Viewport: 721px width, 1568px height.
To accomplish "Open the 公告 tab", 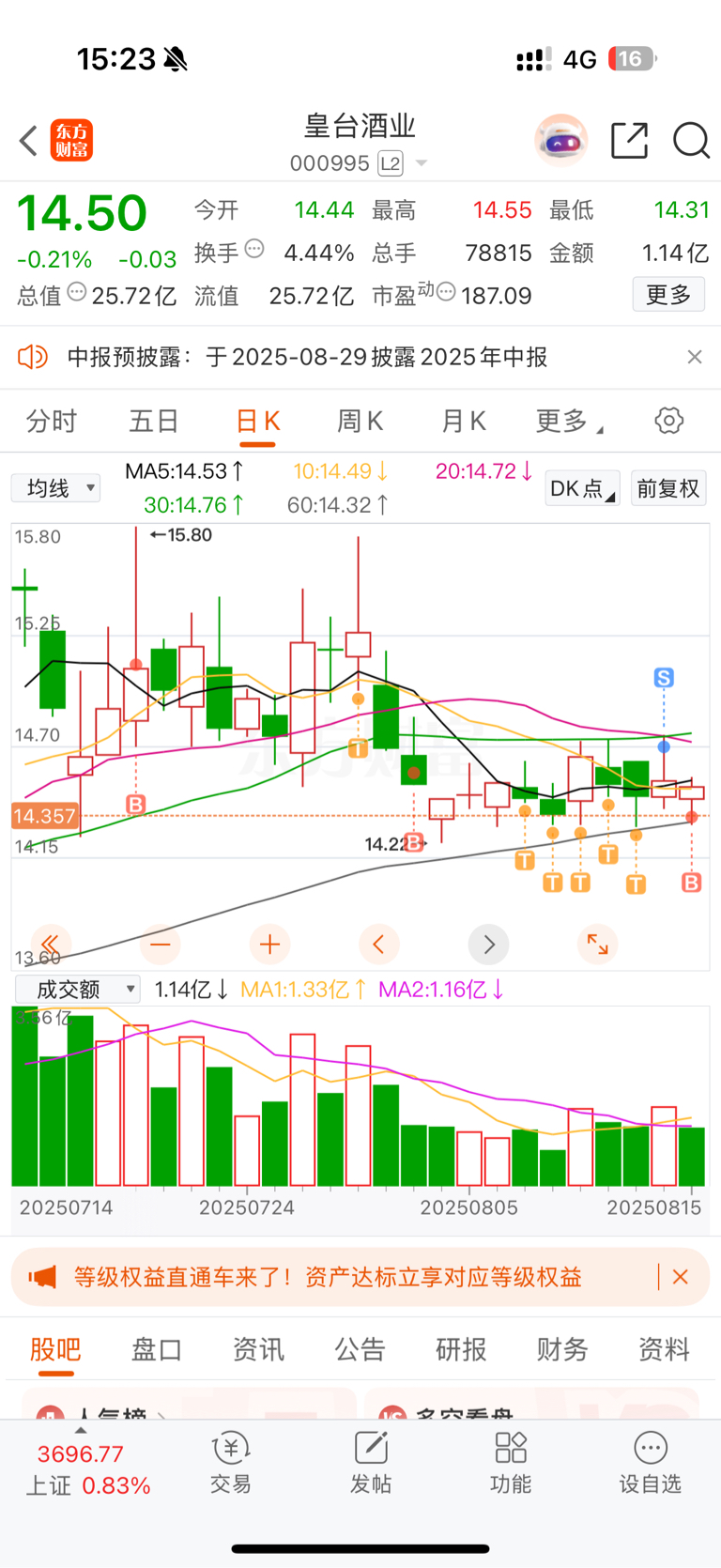I will point(360,1349).
